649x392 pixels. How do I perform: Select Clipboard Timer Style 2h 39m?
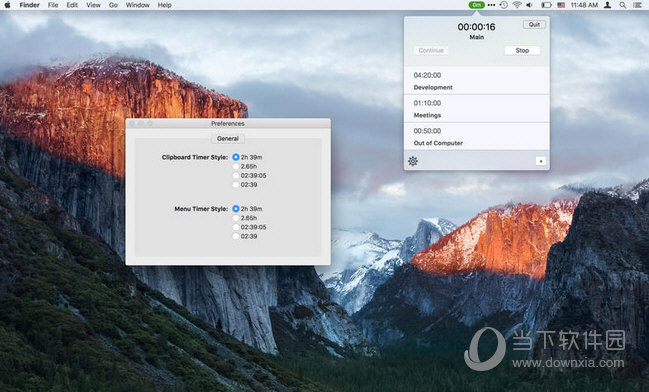pos(236,157)
